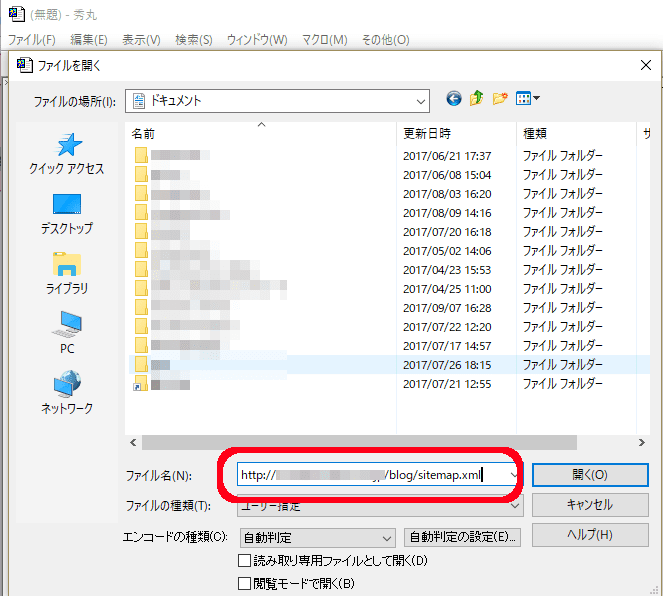Open the ファイル(F) menu
Viewport: 663px width, 596px height.
[x=32, y=40]
